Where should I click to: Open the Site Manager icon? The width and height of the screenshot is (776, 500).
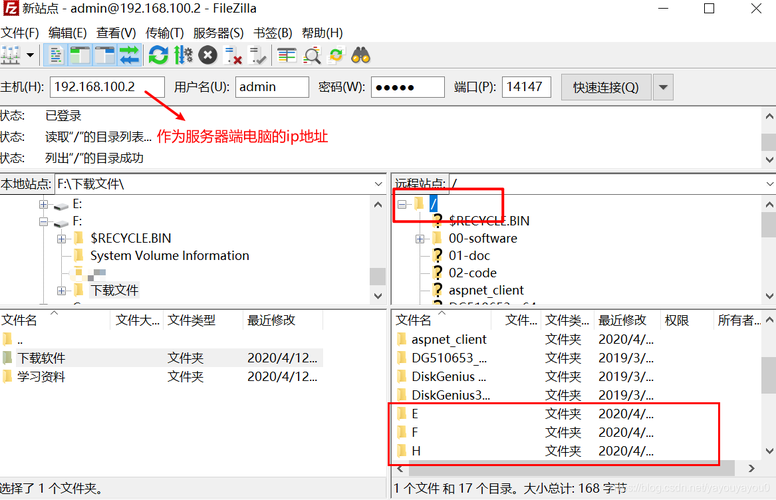tap(10, 55)
